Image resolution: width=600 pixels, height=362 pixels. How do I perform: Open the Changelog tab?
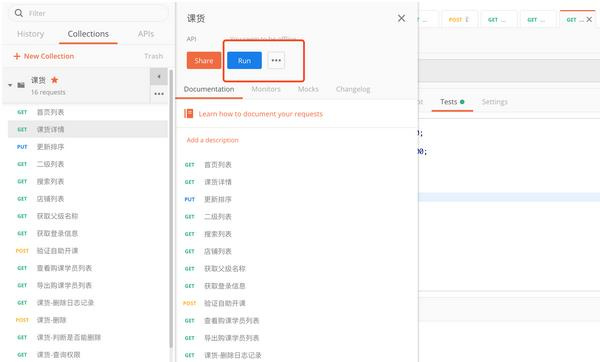tap(353, 89)
